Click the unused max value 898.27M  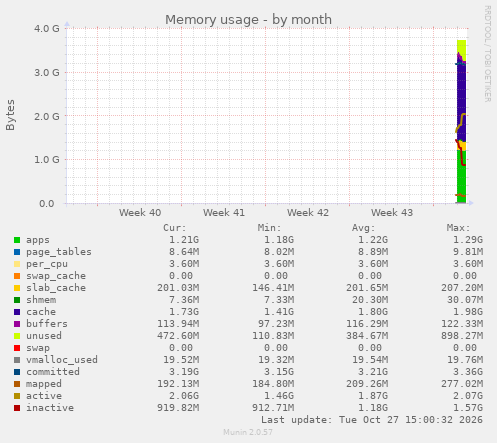click(x=462, y=336)
